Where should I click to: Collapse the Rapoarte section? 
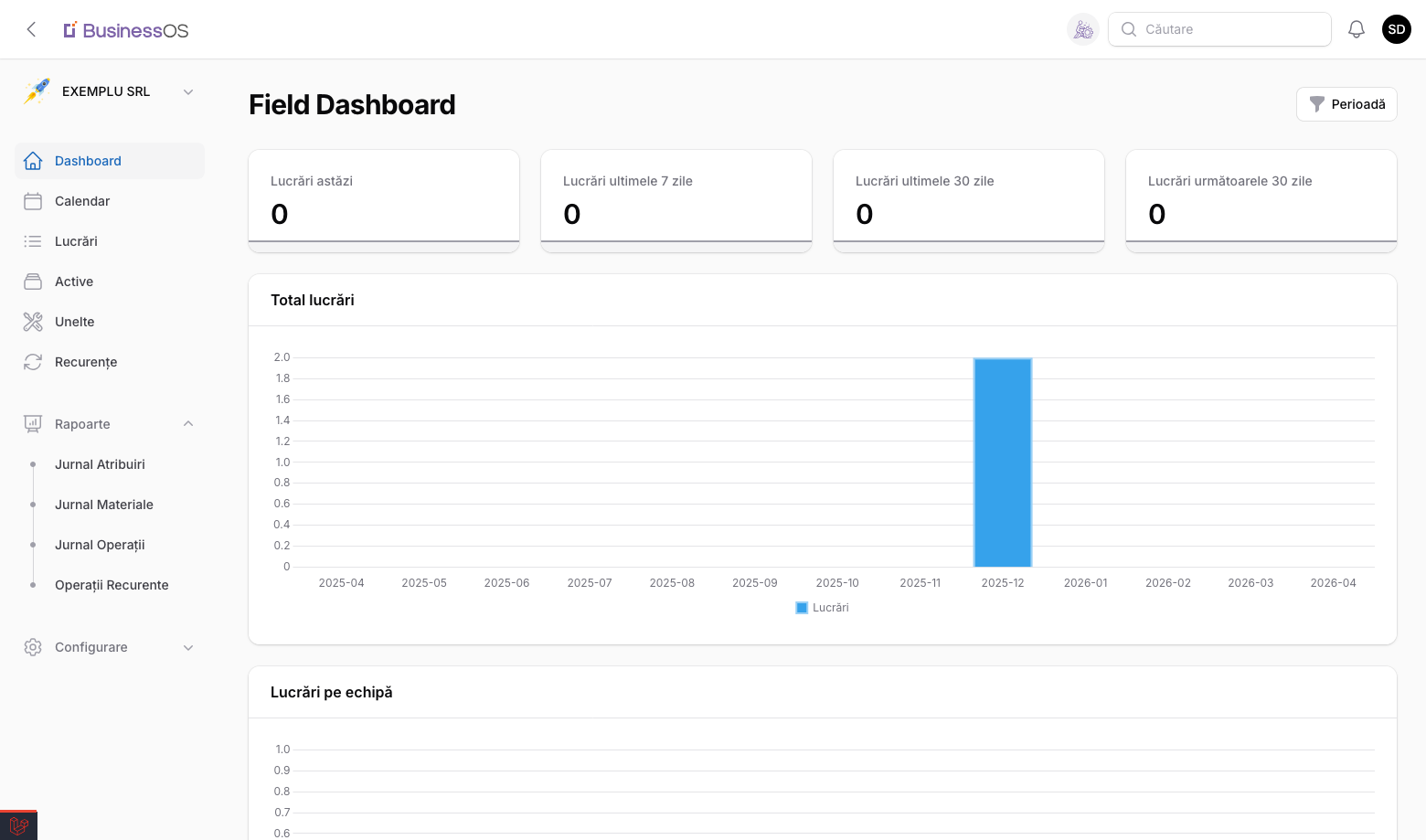coord(188,424)
